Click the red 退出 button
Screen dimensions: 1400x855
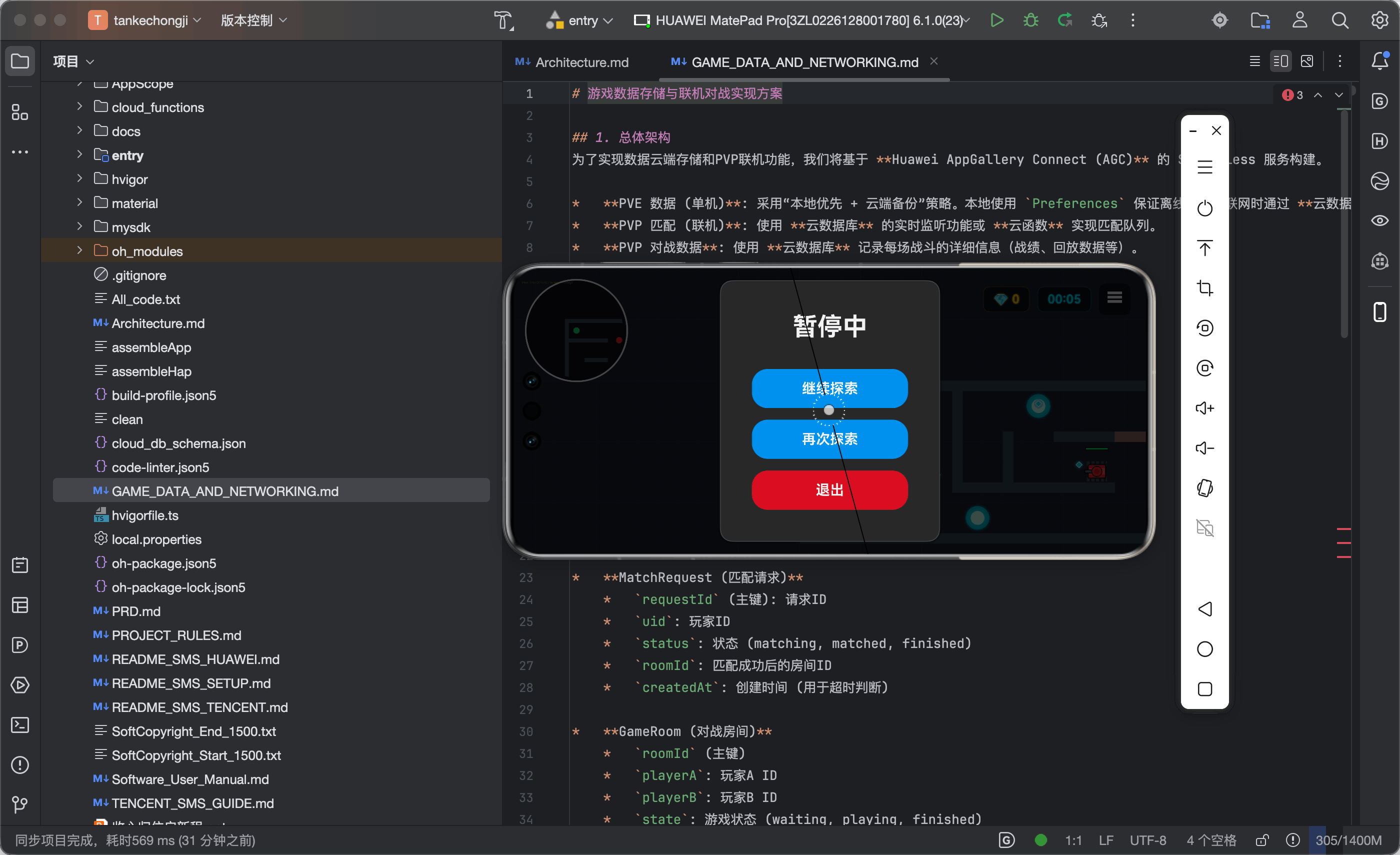(829, 489)
